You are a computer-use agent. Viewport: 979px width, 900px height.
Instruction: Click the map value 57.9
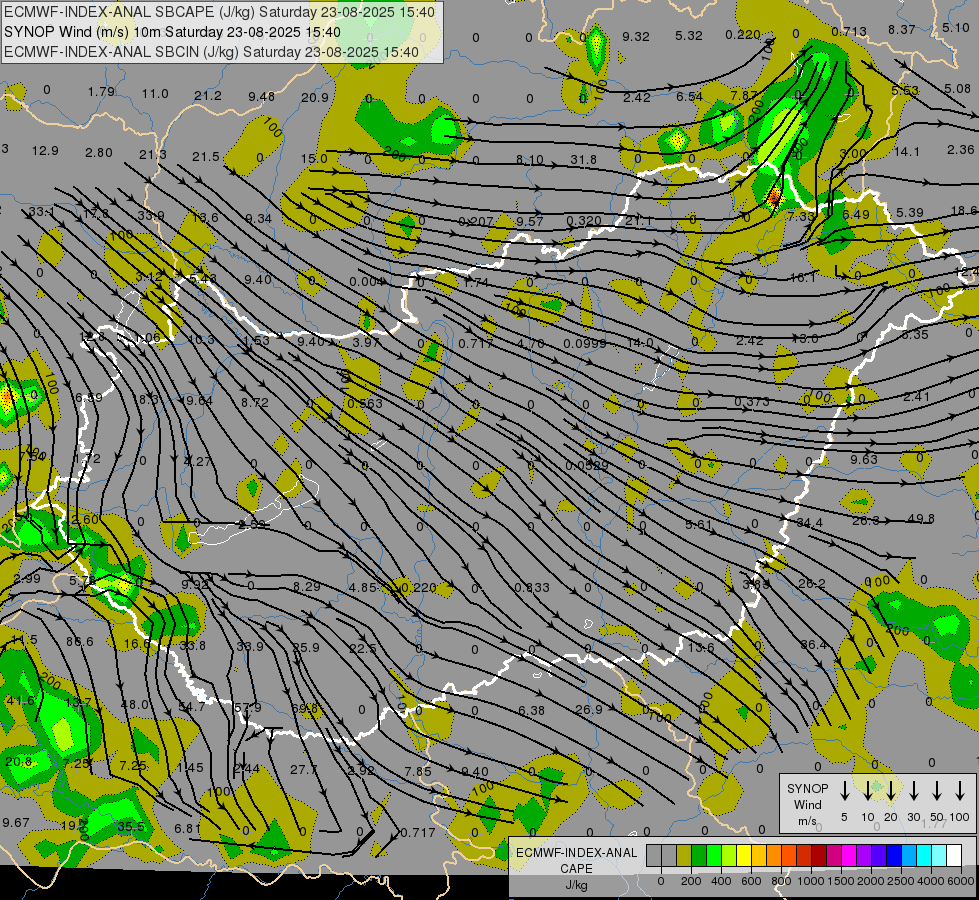[247, 708]
